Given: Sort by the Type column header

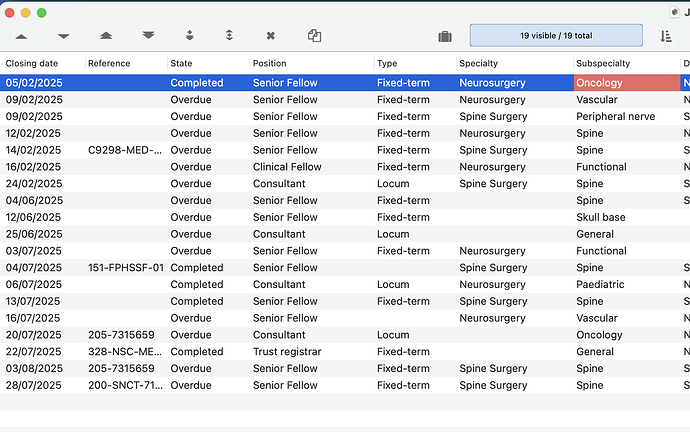Looking at the screenshot, I should tap(387, 63).
